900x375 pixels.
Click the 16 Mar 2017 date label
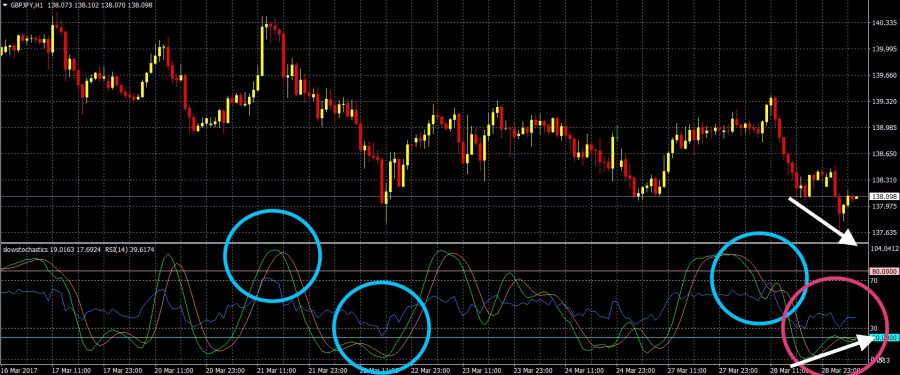(x=18, y=370)
